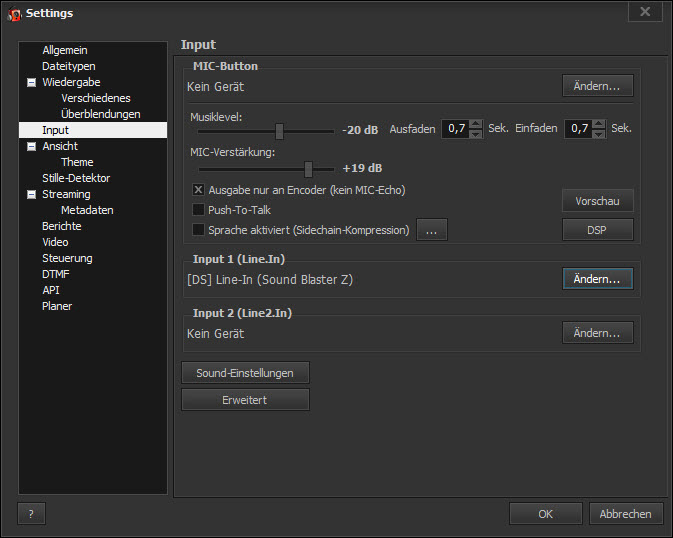Image resolution: width=673 pixels, height=538 pixels.
Task: Cancel the dialog with Abbrechen
Action: 626,514
